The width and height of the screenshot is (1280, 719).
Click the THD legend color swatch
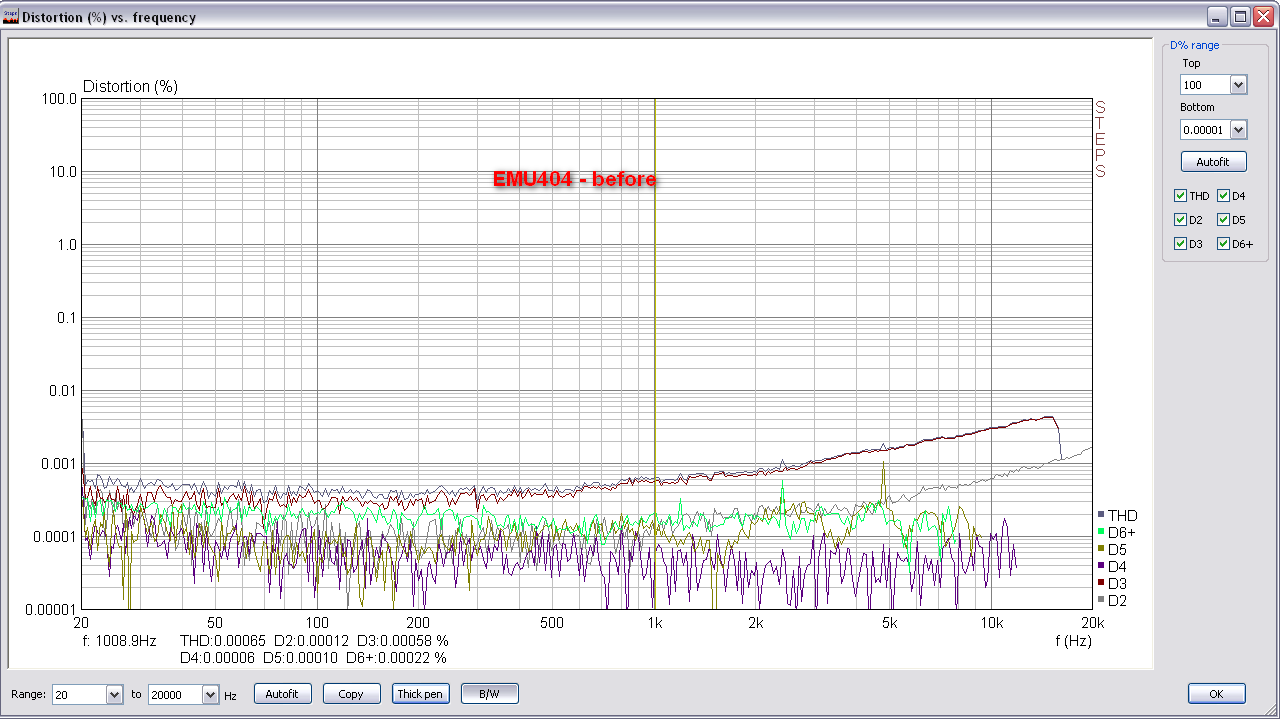coord(1100,515)
